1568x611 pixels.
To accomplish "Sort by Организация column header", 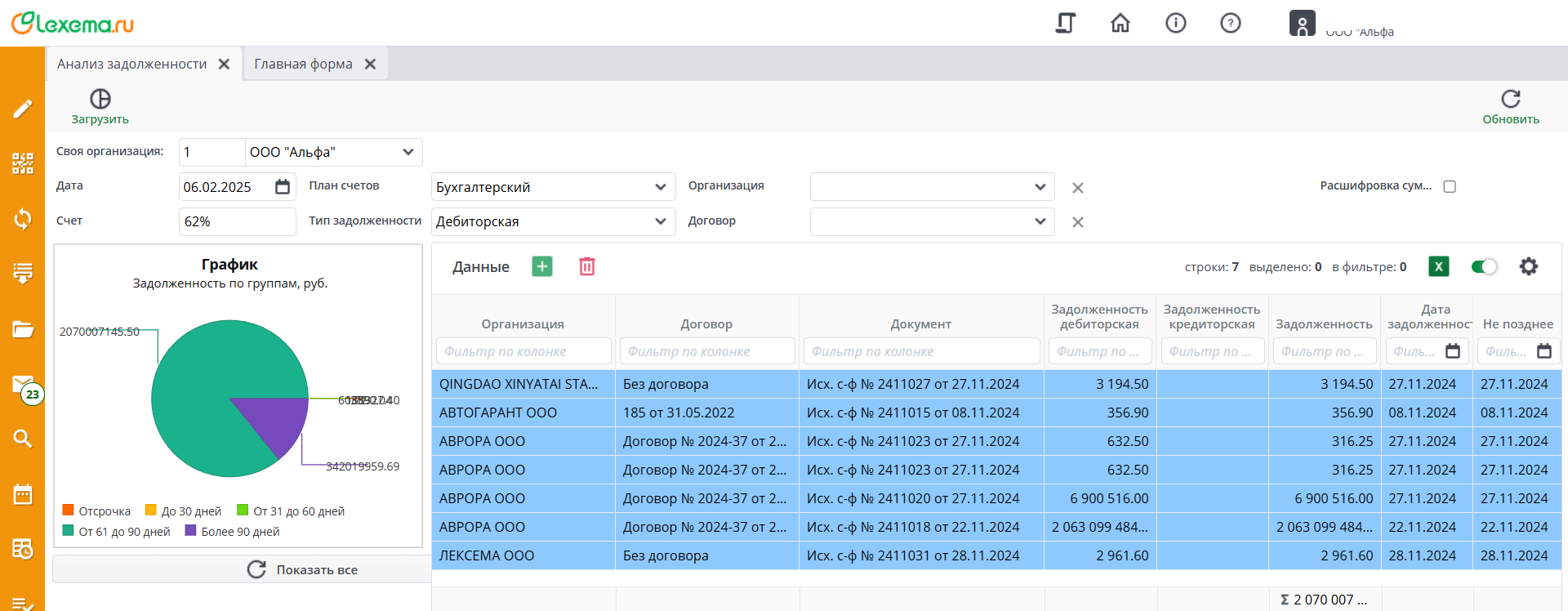I will [x=523, y=324].
